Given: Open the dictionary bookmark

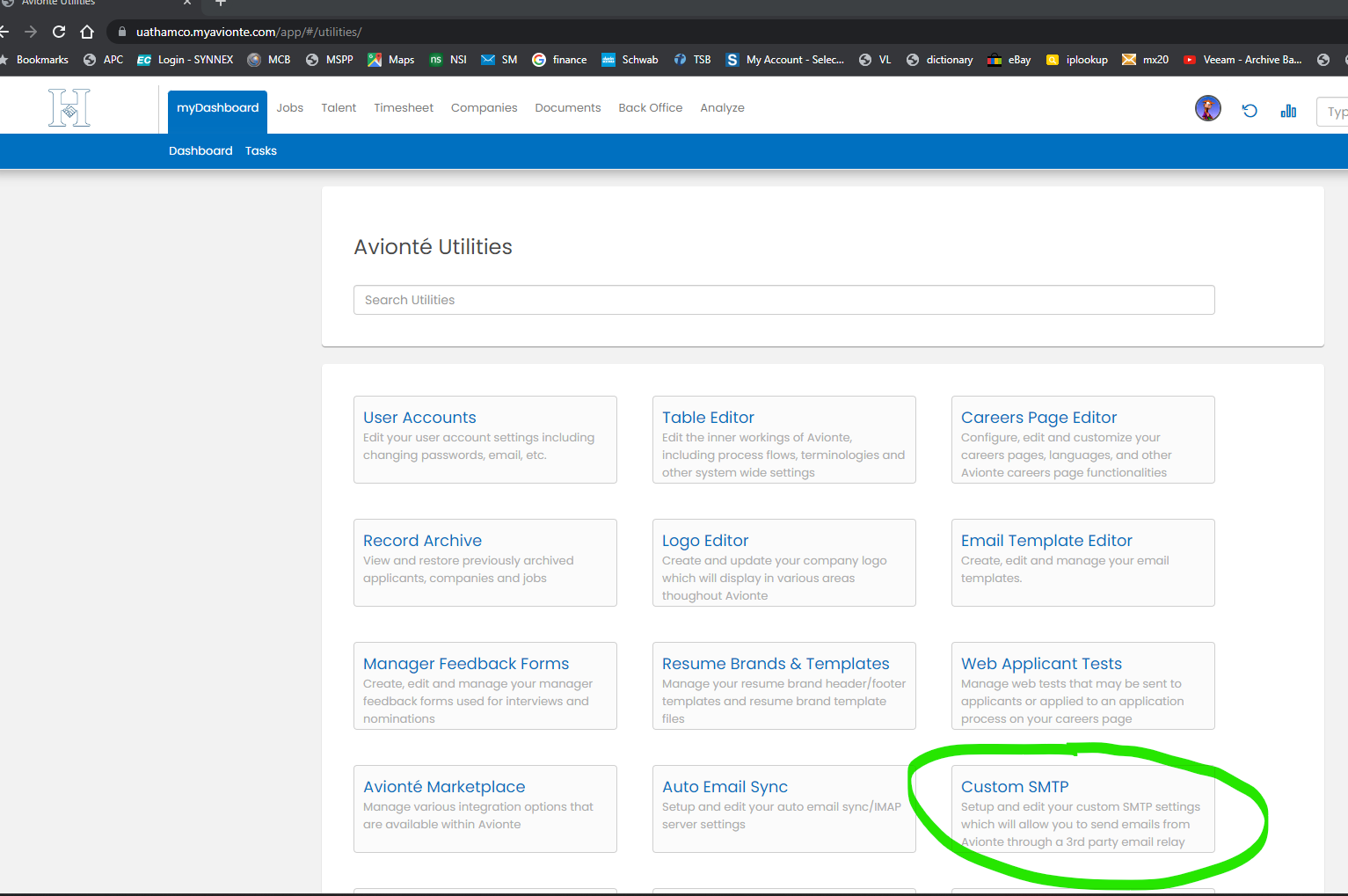Looking at the screenshot, I should (x=940, y=60).
